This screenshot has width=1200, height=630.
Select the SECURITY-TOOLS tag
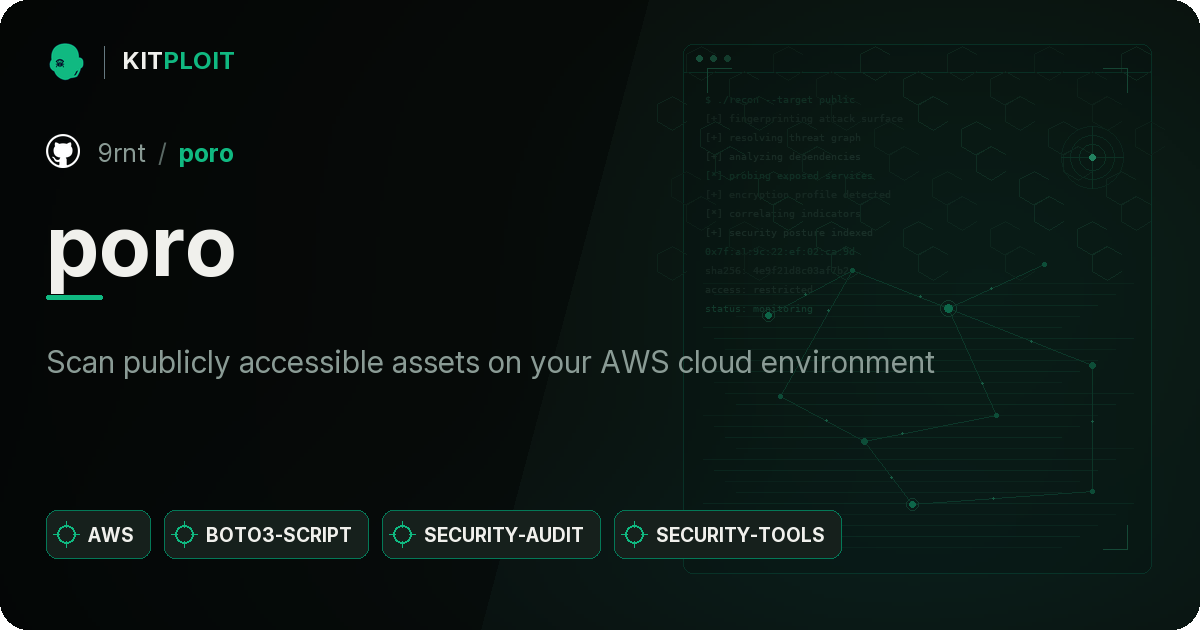[x=728, y=535]
